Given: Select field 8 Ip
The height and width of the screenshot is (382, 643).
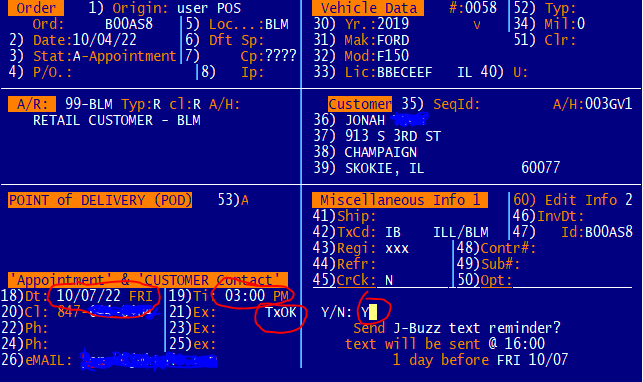Looking at the screenshot, I should point(232,72).
